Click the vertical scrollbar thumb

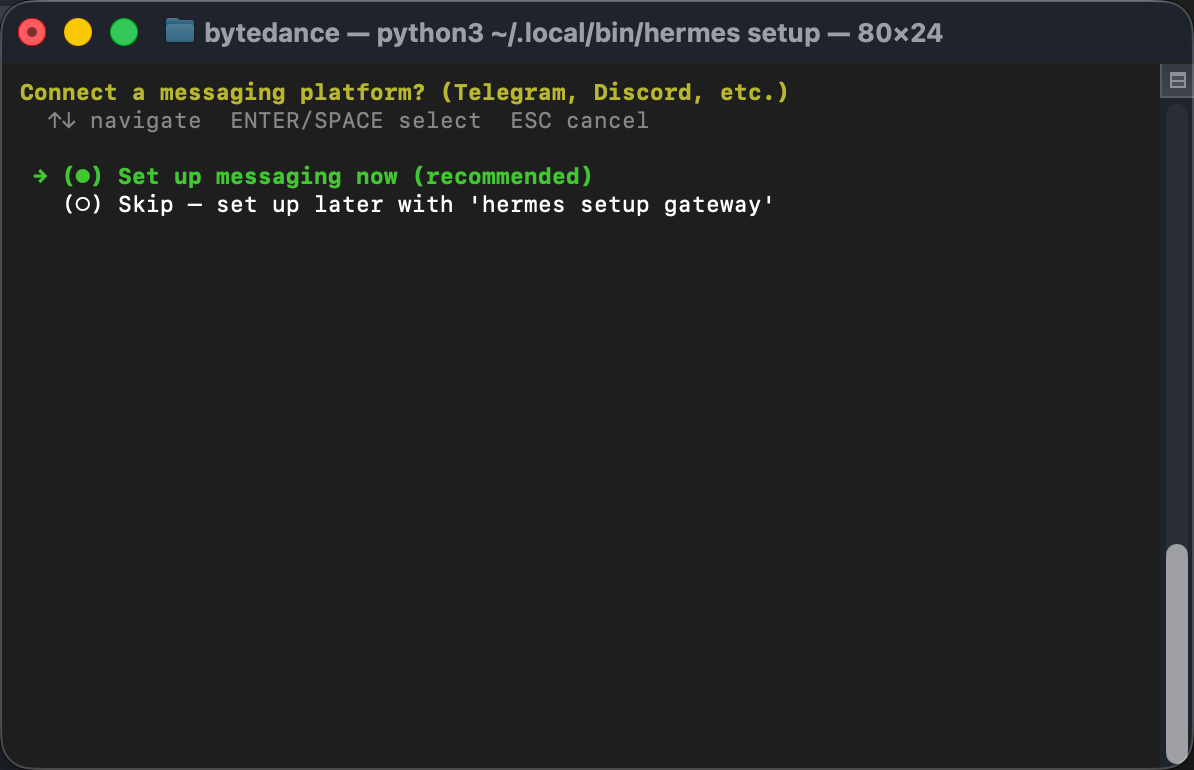click(1177, 650)
